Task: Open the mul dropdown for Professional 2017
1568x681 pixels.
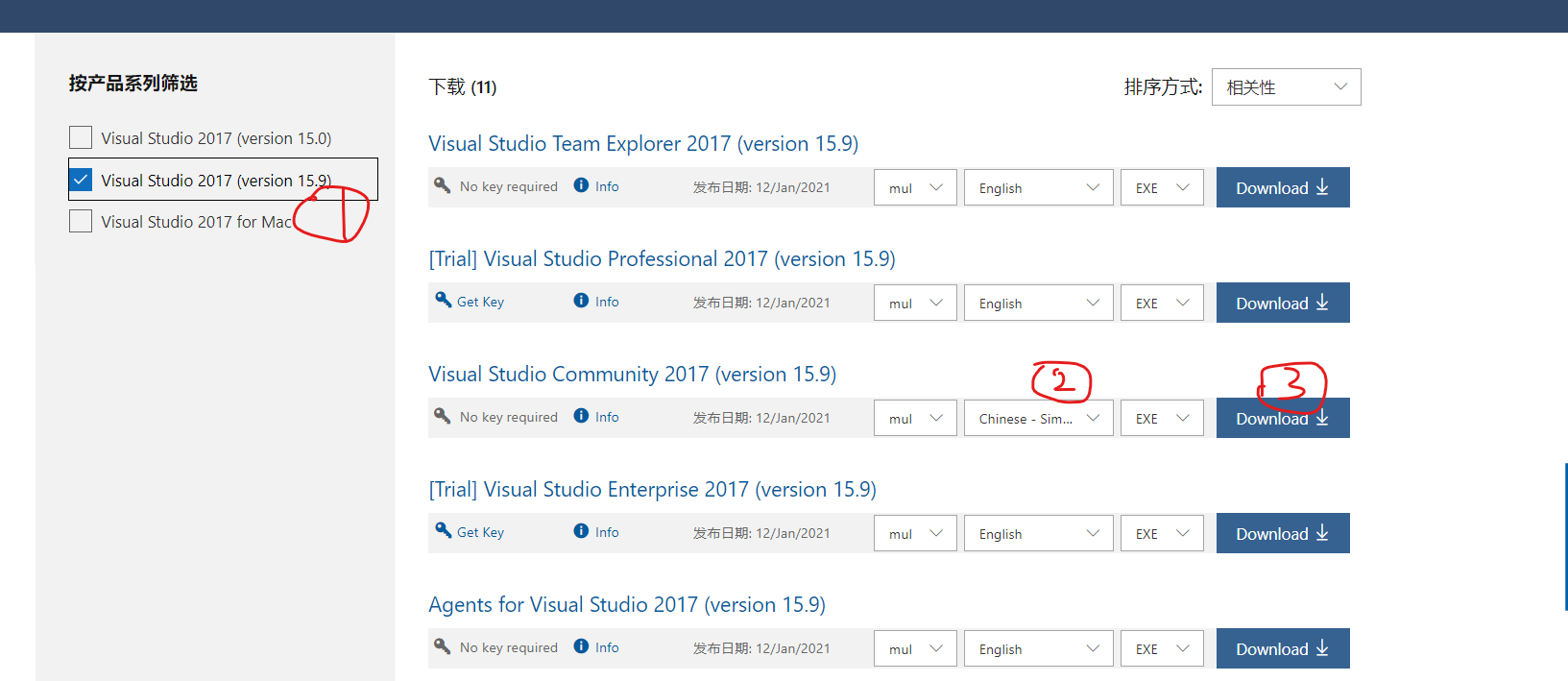Action: point(915,303)
